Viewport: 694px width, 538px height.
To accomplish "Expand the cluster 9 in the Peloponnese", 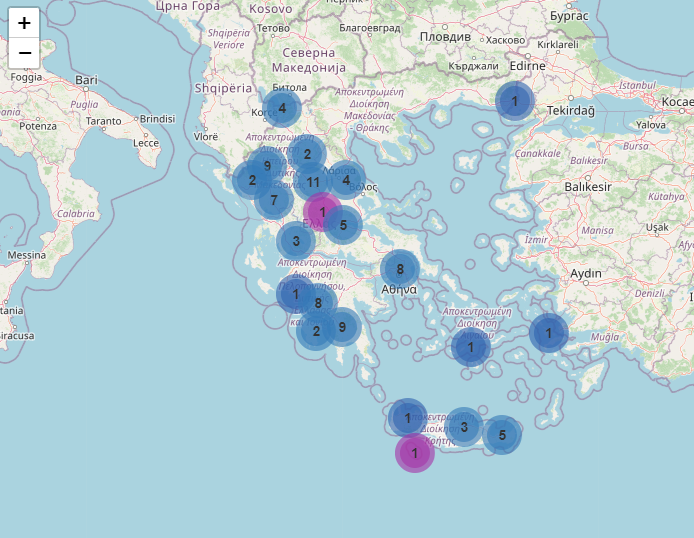I will click(x=342, y=326).
